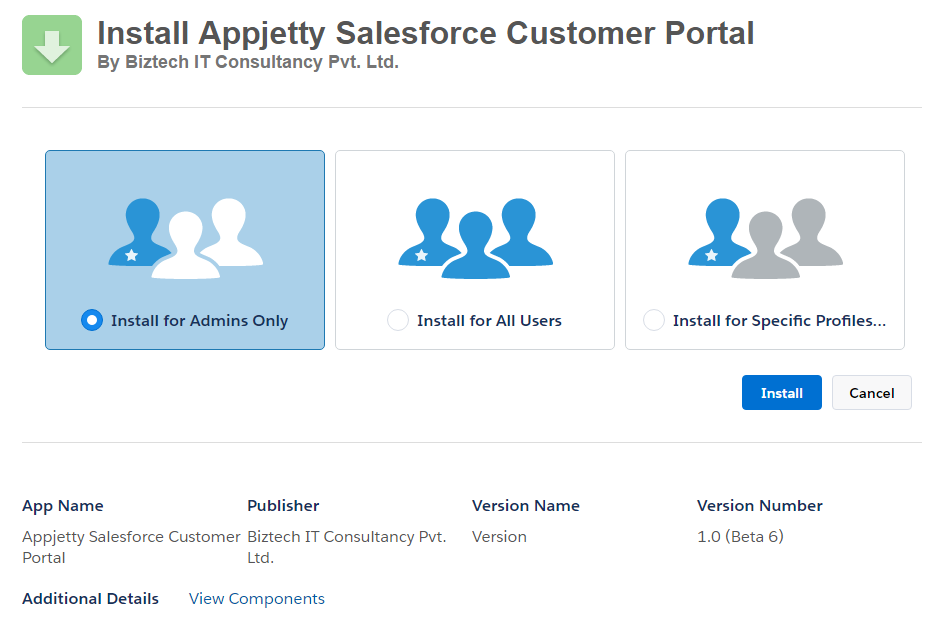The image size is (939, 620).
Task: Open the View Components link
Action: point(257,599)
